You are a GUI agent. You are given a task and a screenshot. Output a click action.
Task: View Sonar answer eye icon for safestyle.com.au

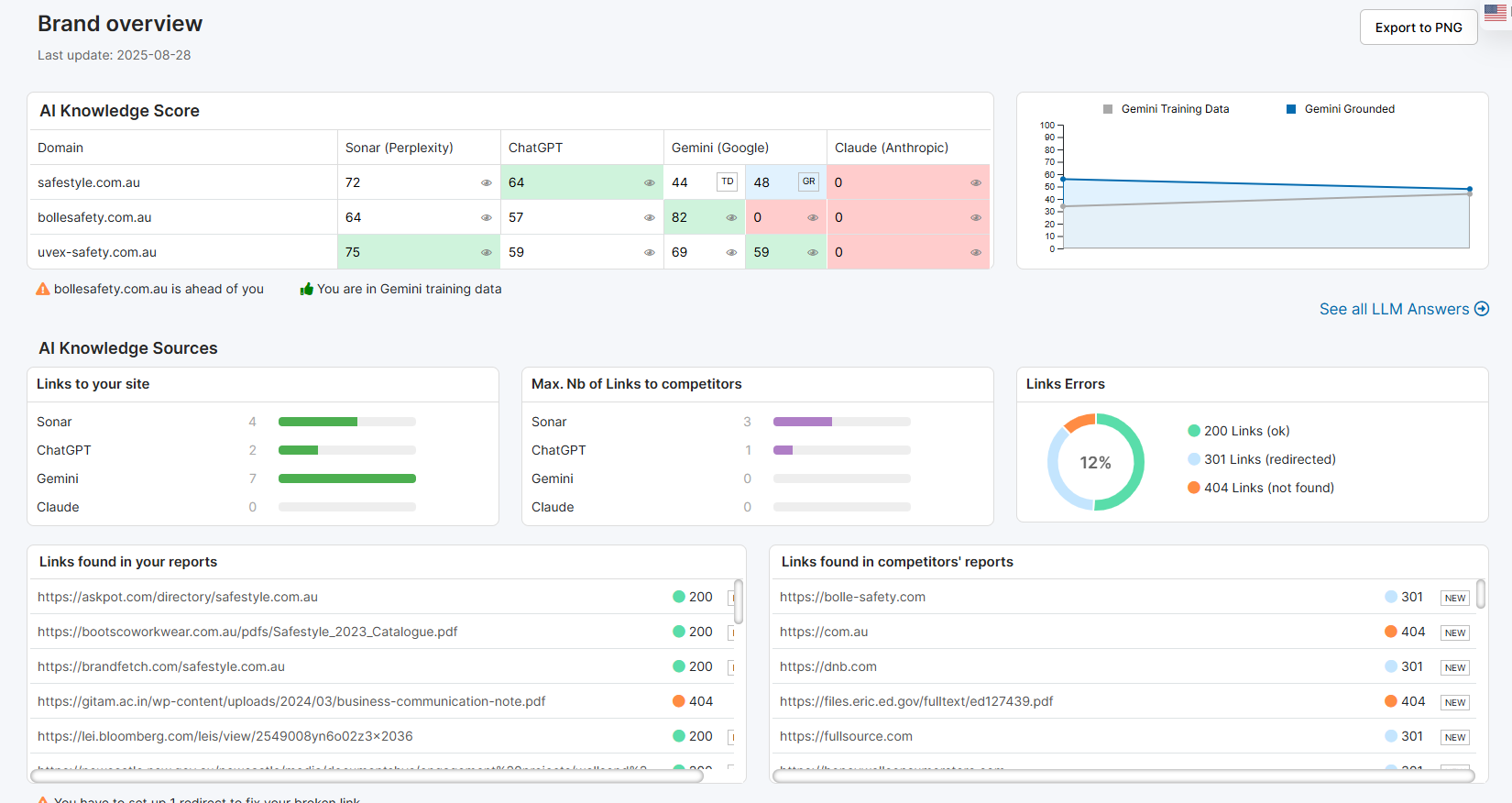pyautogui.click(x=487, y=182)
